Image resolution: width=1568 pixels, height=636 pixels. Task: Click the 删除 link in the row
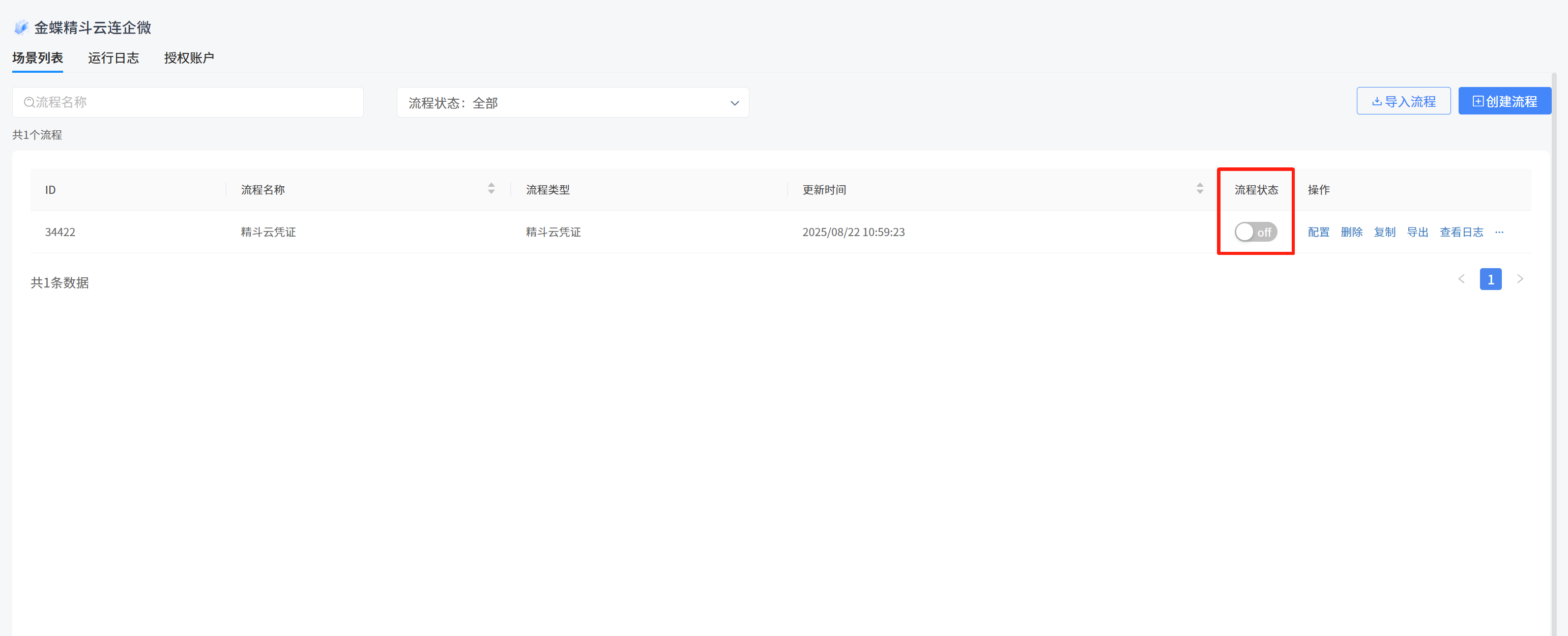click(1351, 232)
